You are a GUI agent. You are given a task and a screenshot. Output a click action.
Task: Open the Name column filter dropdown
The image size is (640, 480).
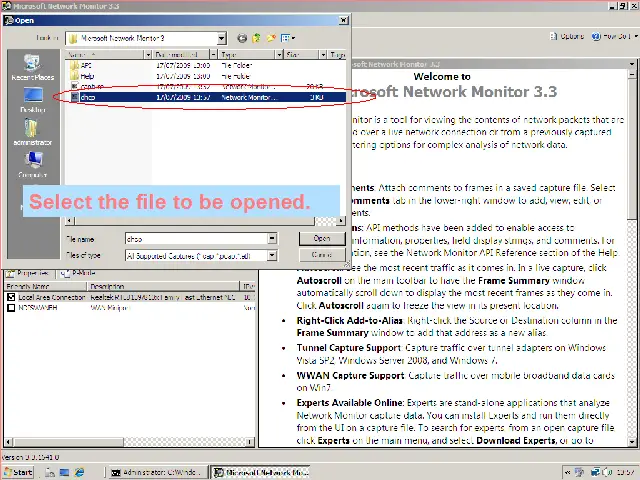pyautogui.click(x=148, y=54)
